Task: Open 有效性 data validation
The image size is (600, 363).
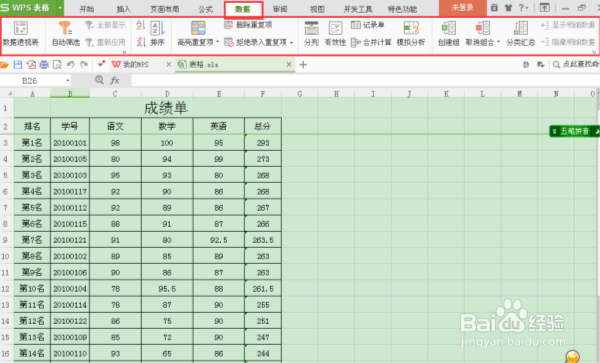Action: [x=335, y=34]
